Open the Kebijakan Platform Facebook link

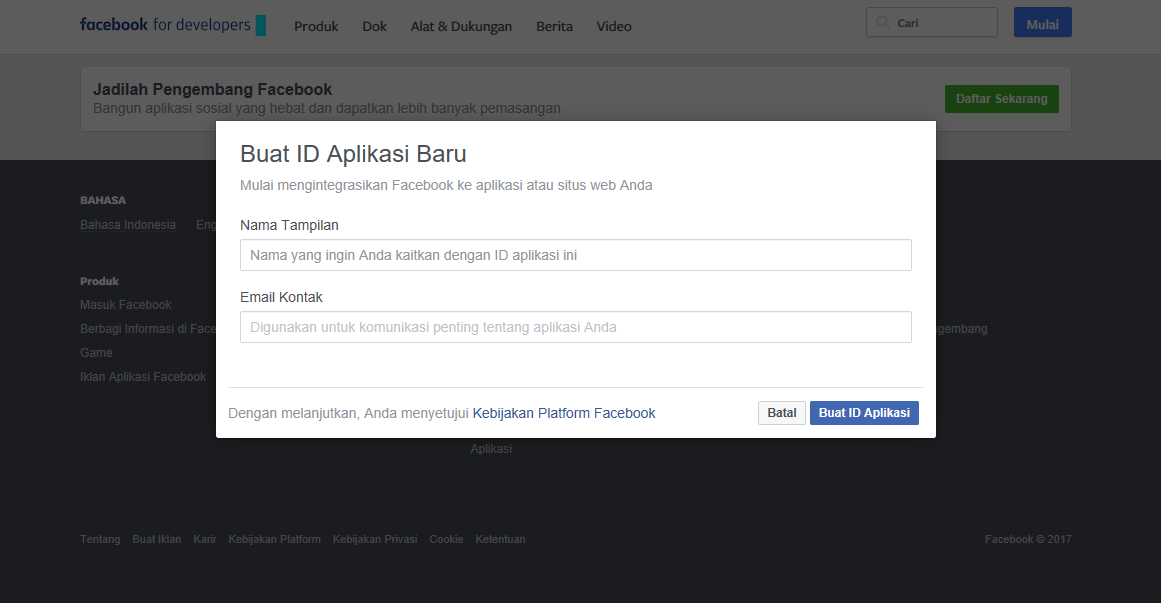(563, 413)
